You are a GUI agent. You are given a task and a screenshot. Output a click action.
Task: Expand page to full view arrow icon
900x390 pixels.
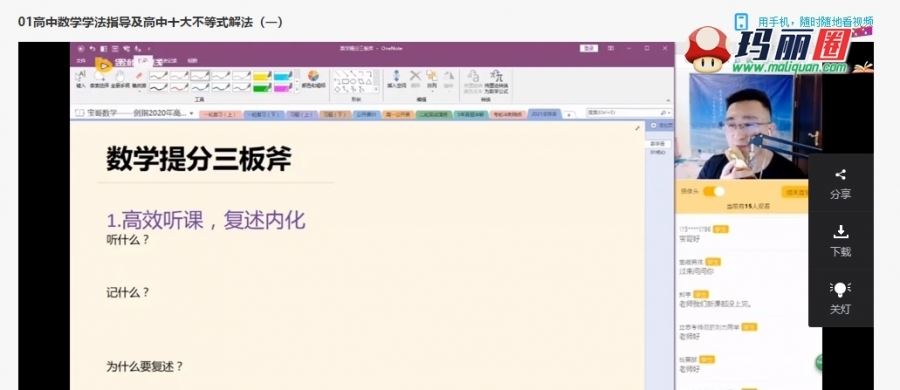coord(637,128)
